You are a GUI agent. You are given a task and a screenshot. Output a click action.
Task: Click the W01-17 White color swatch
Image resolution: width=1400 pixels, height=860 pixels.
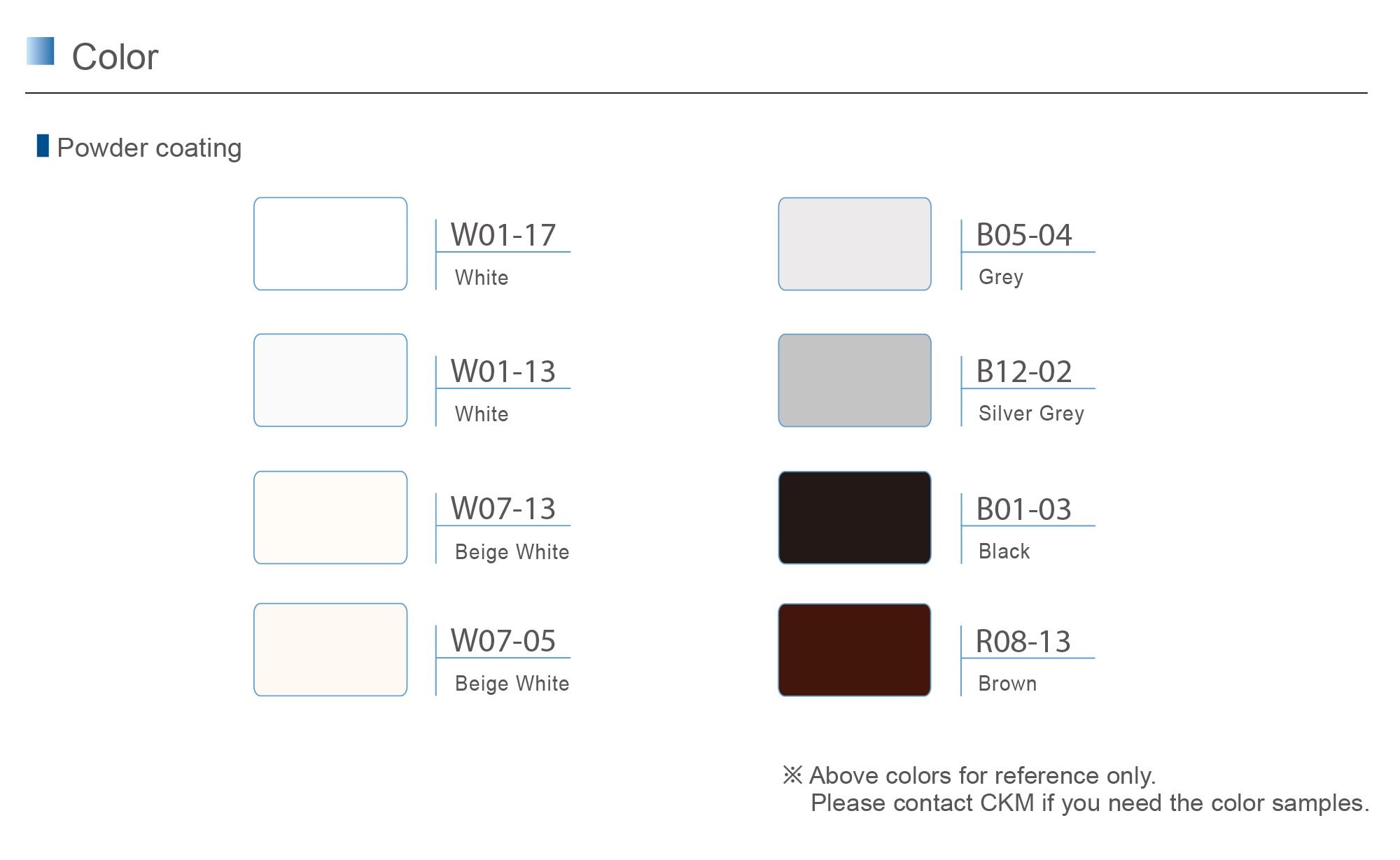click(330, 244)
